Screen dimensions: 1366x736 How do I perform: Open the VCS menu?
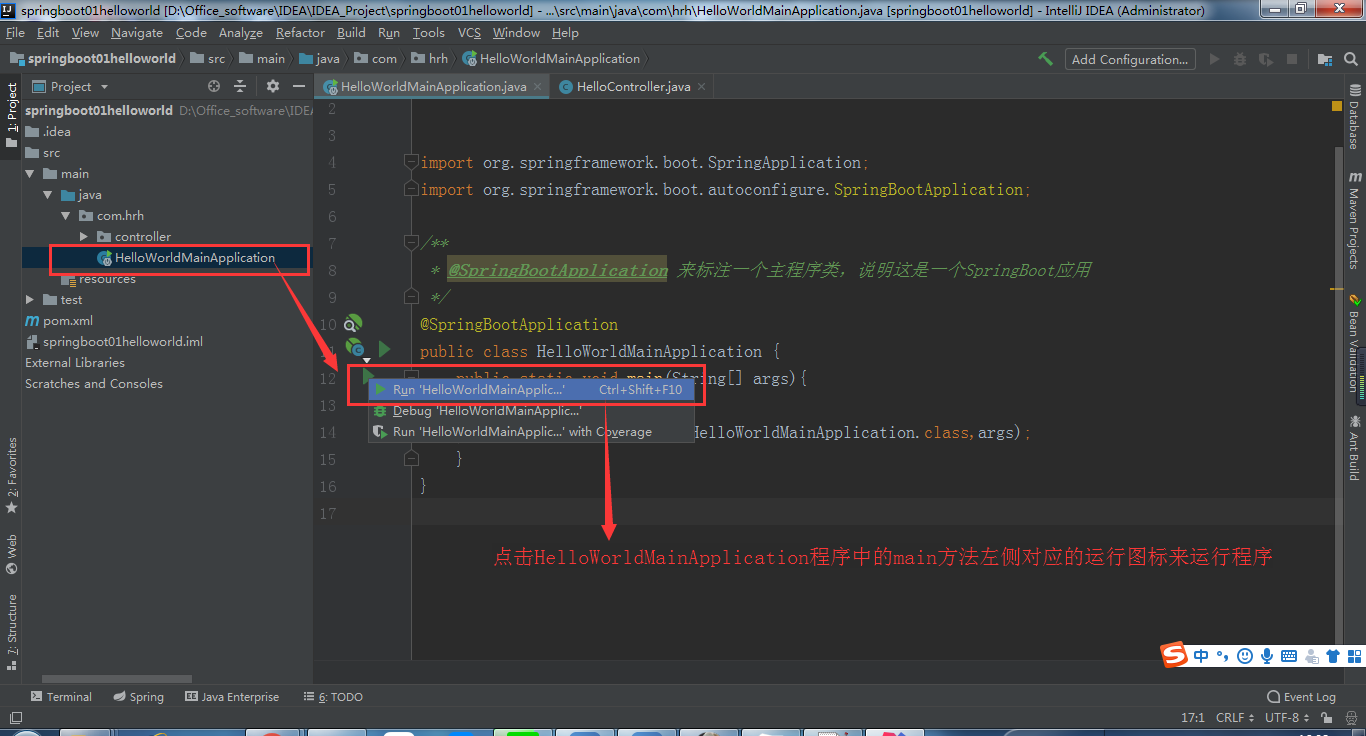pyautogui.click(x=469, y=33)
